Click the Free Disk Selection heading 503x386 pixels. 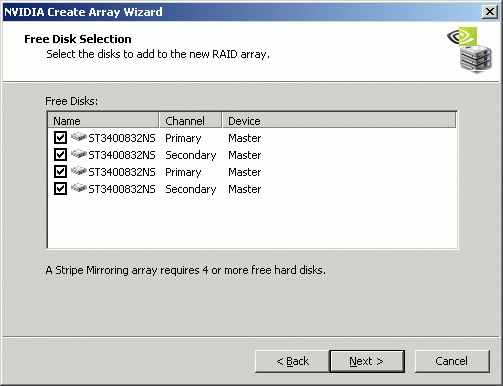pos(78,39)
